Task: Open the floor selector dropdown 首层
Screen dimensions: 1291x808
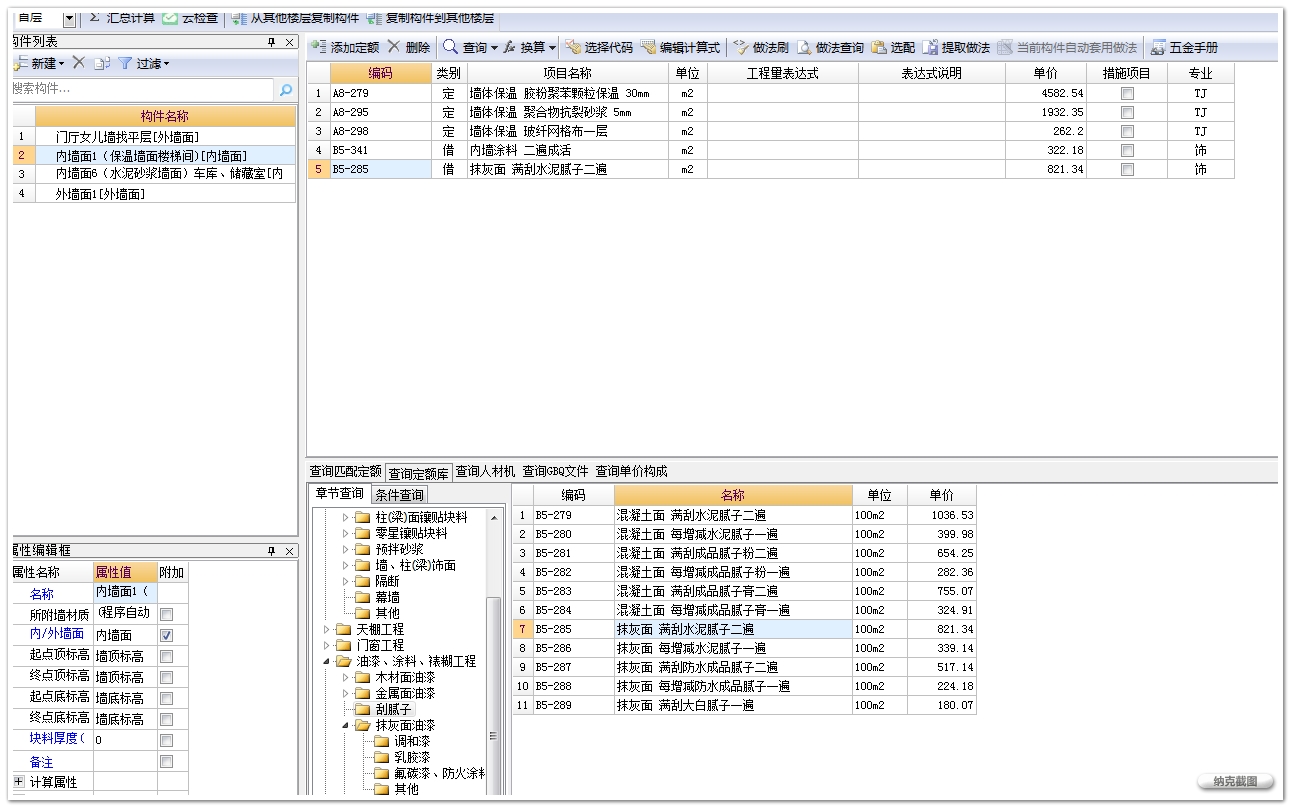Action: [69, 19]
